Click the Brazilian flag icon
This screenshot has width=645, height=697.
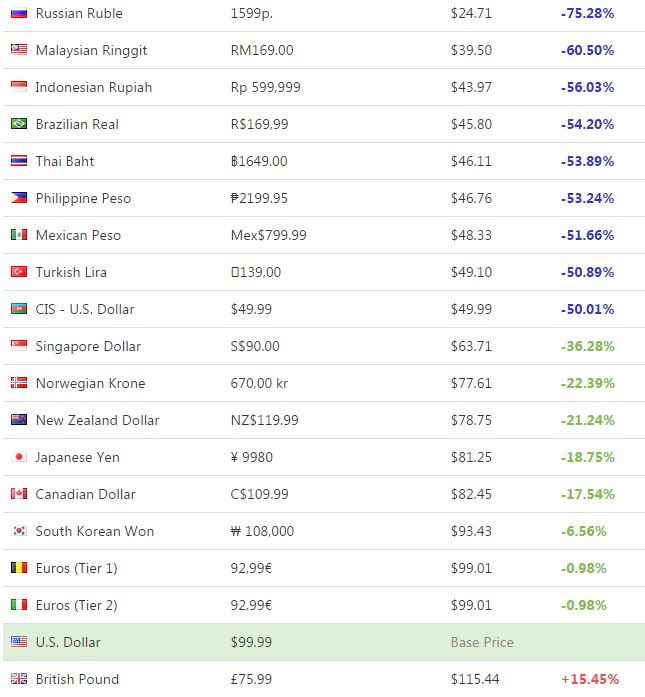[19, 124]
